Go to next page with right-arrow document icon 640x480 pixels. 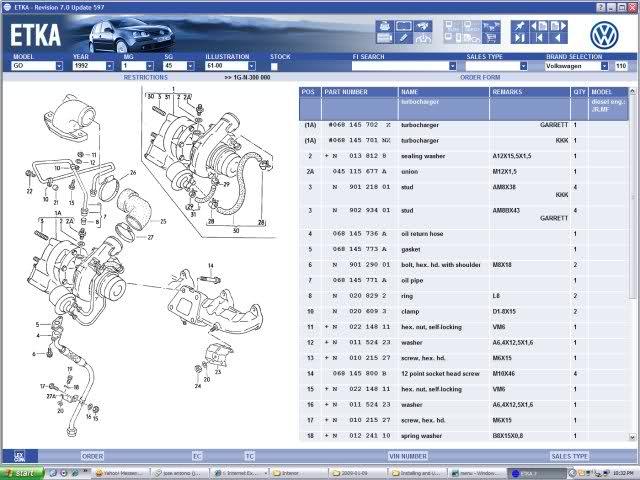click(x=559, y=27)
